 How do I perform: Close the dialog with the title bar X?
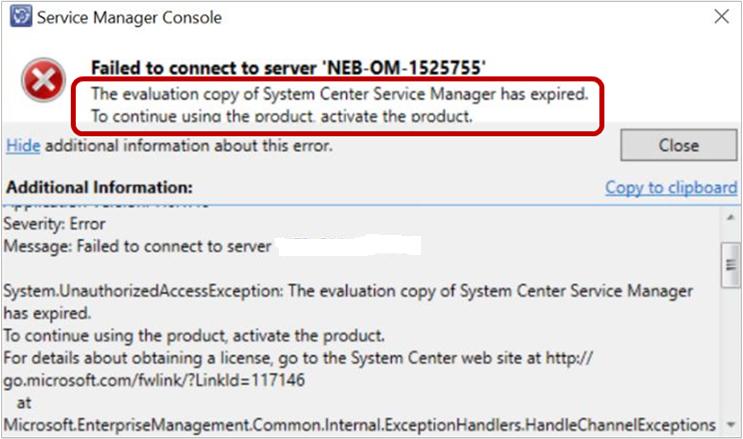[x=721, y=17]
